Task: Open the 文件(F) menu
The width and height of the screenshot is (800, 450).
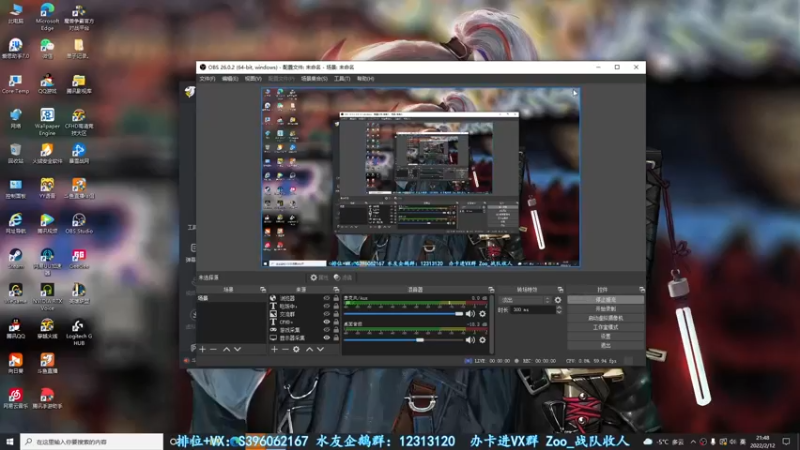Action: pos(207,79)
